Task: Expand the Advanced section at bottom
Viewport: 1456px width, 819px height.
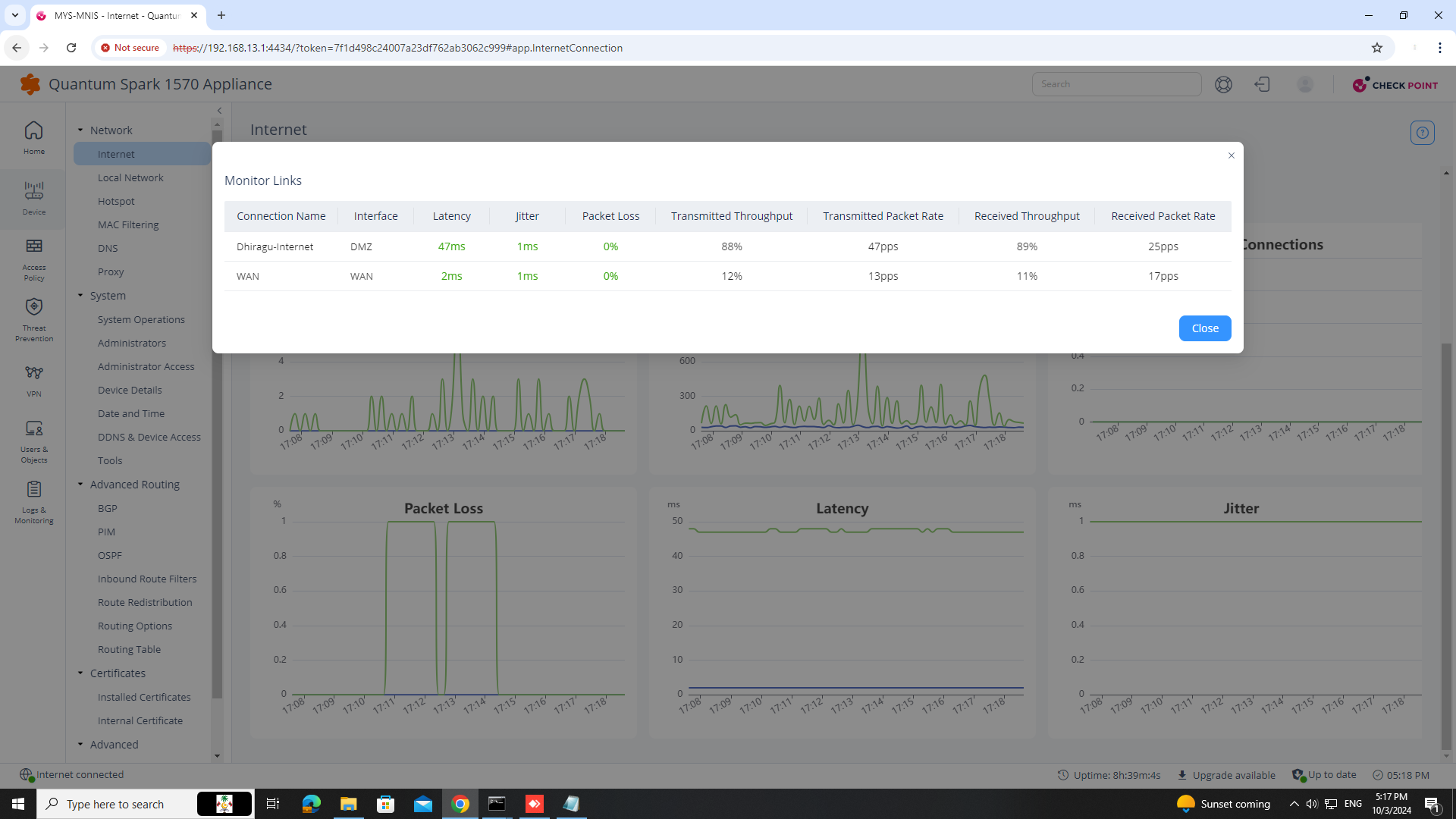Action: tap(80, 744)
